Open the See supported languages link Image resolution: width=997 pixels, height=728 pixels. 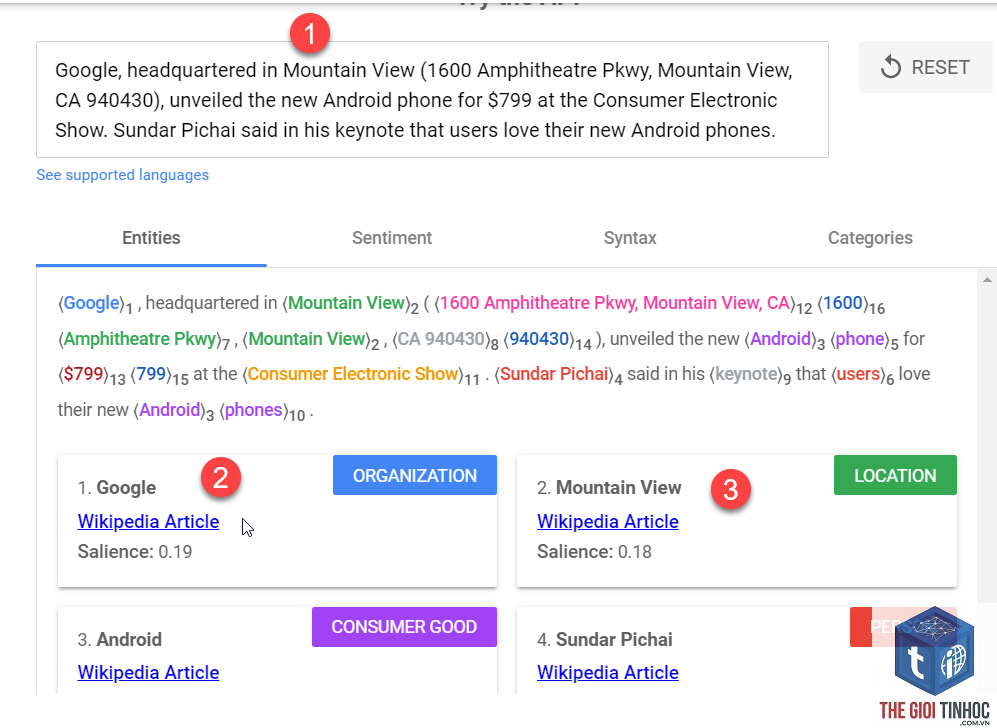122,175
